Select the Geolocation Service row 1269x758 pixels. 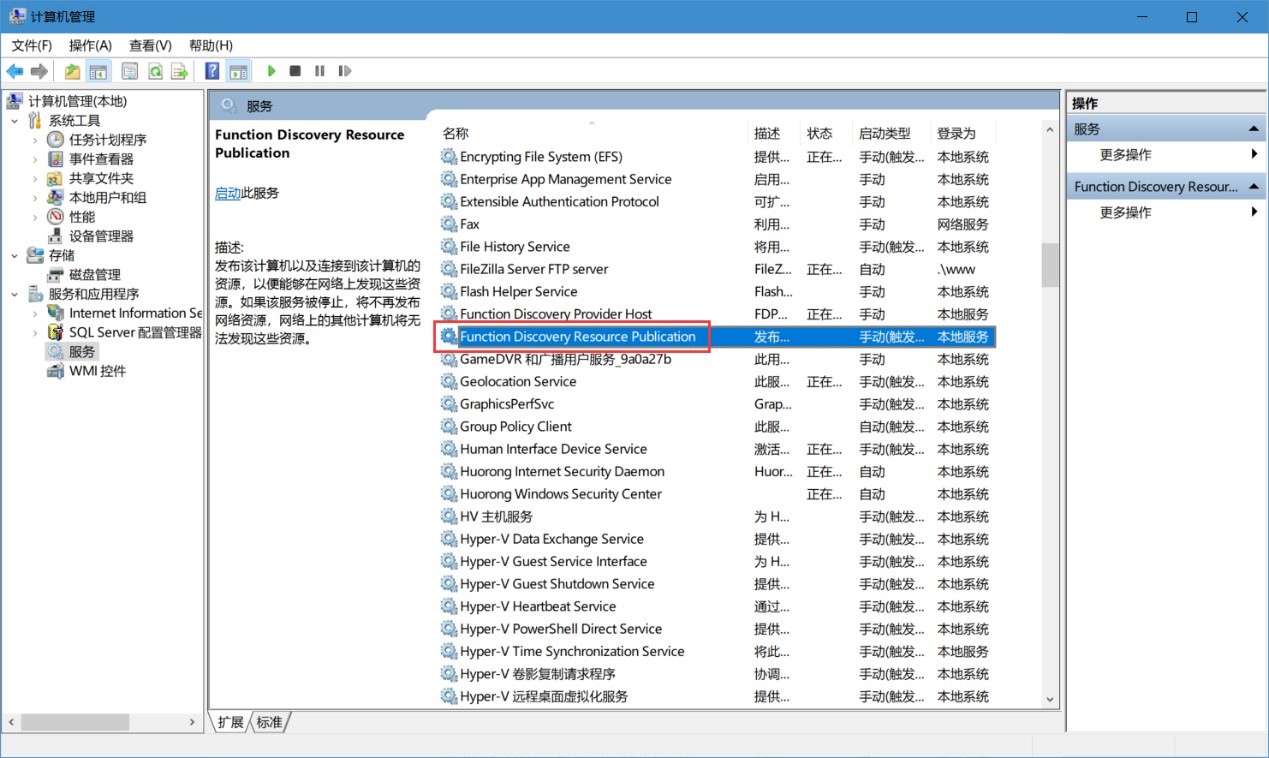click(x=518, y=382)
